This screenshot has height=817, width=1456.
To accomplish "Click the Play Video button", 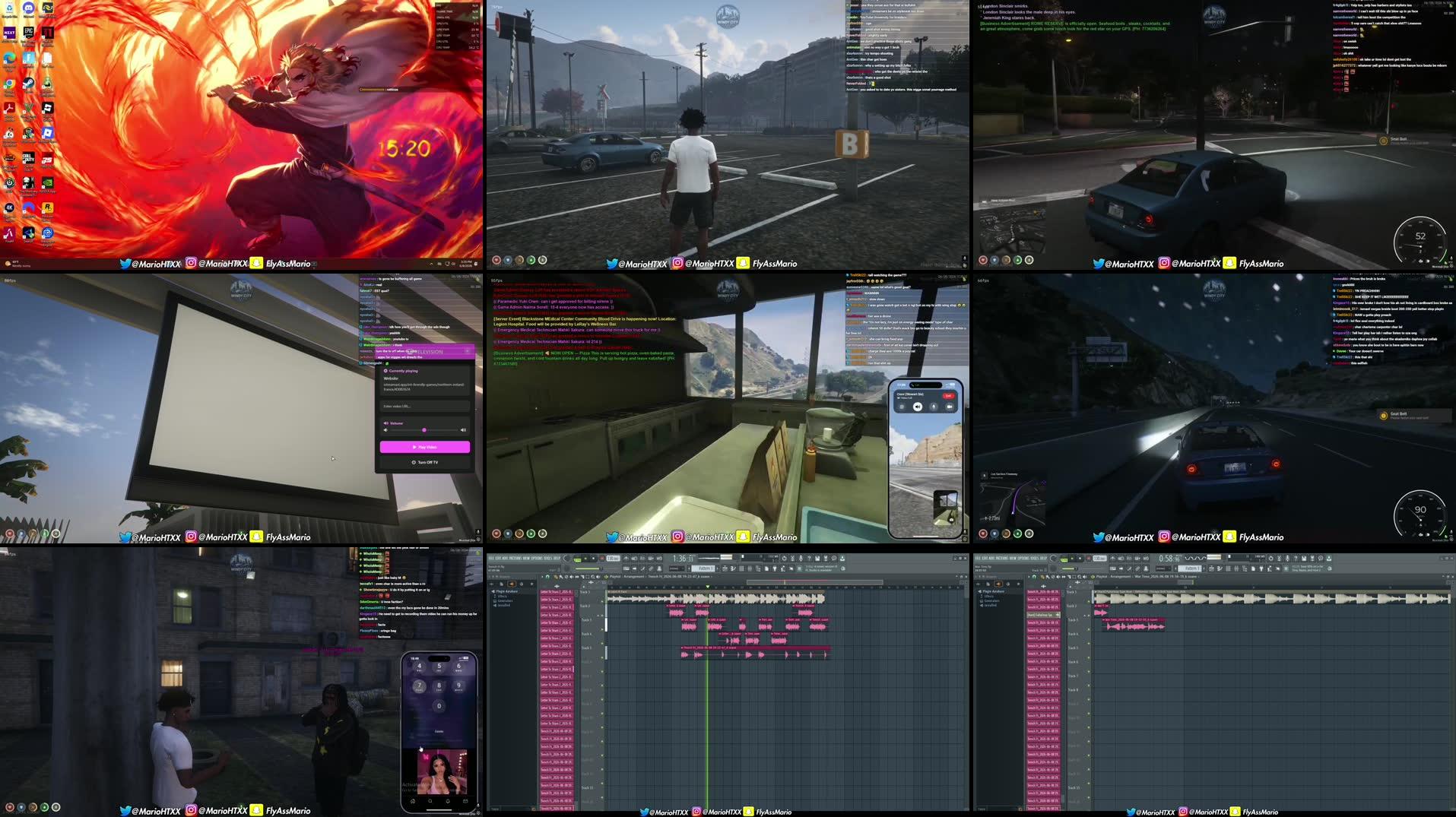I will coord(425,447).
